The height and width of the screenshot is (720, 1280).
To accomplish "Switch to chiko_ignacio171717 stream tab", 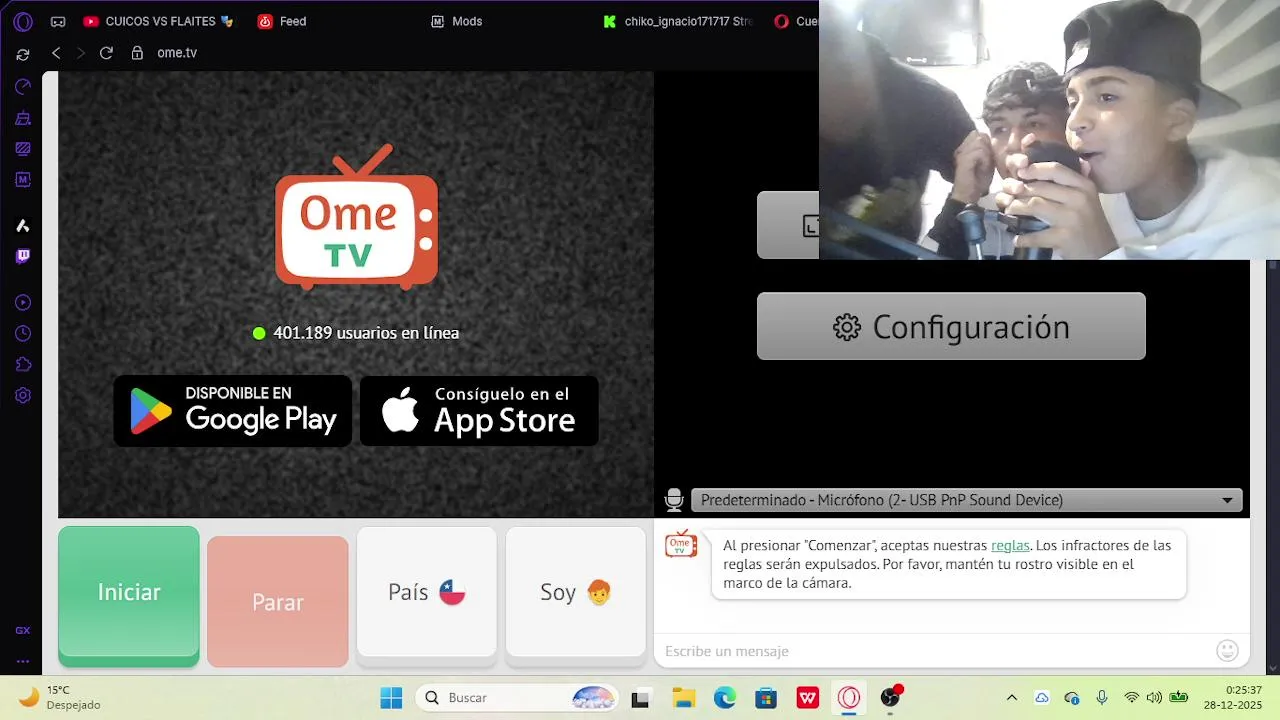I will (x=680, y=21).
